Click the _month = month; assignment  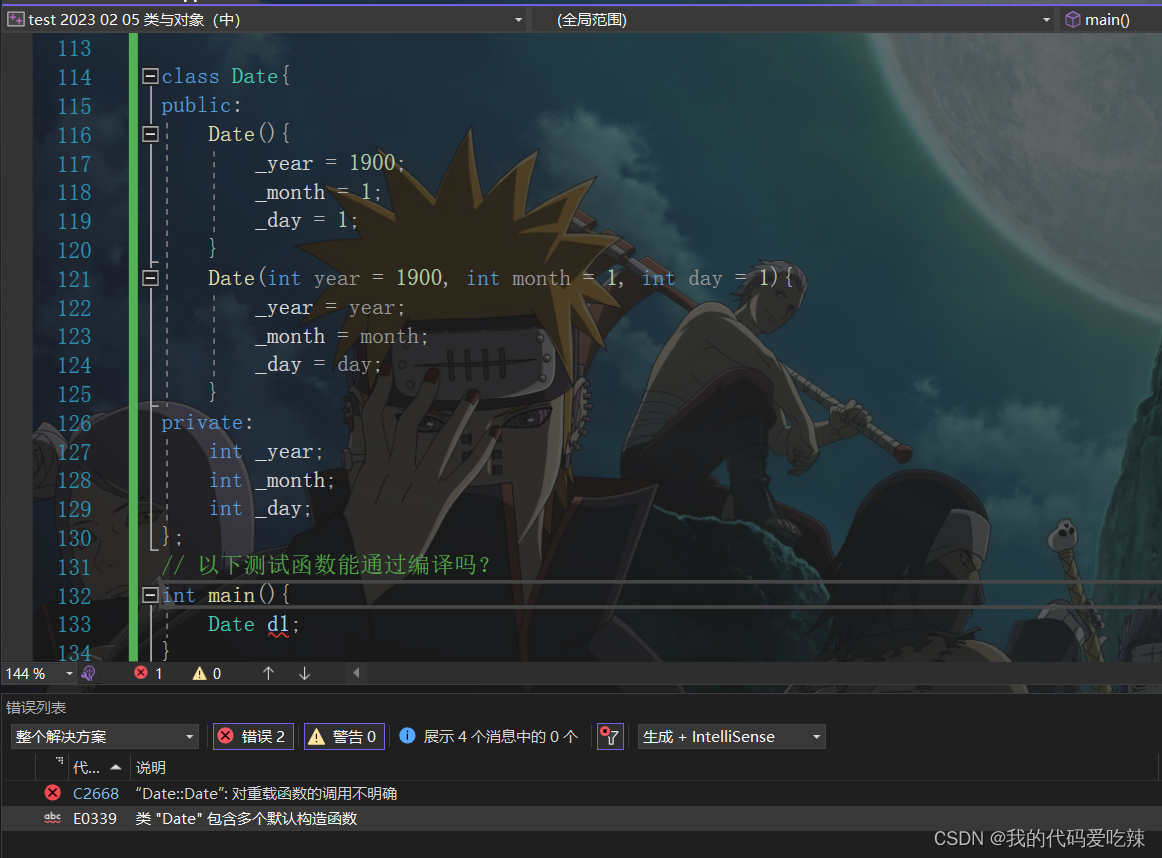click(x=342, y=337)
